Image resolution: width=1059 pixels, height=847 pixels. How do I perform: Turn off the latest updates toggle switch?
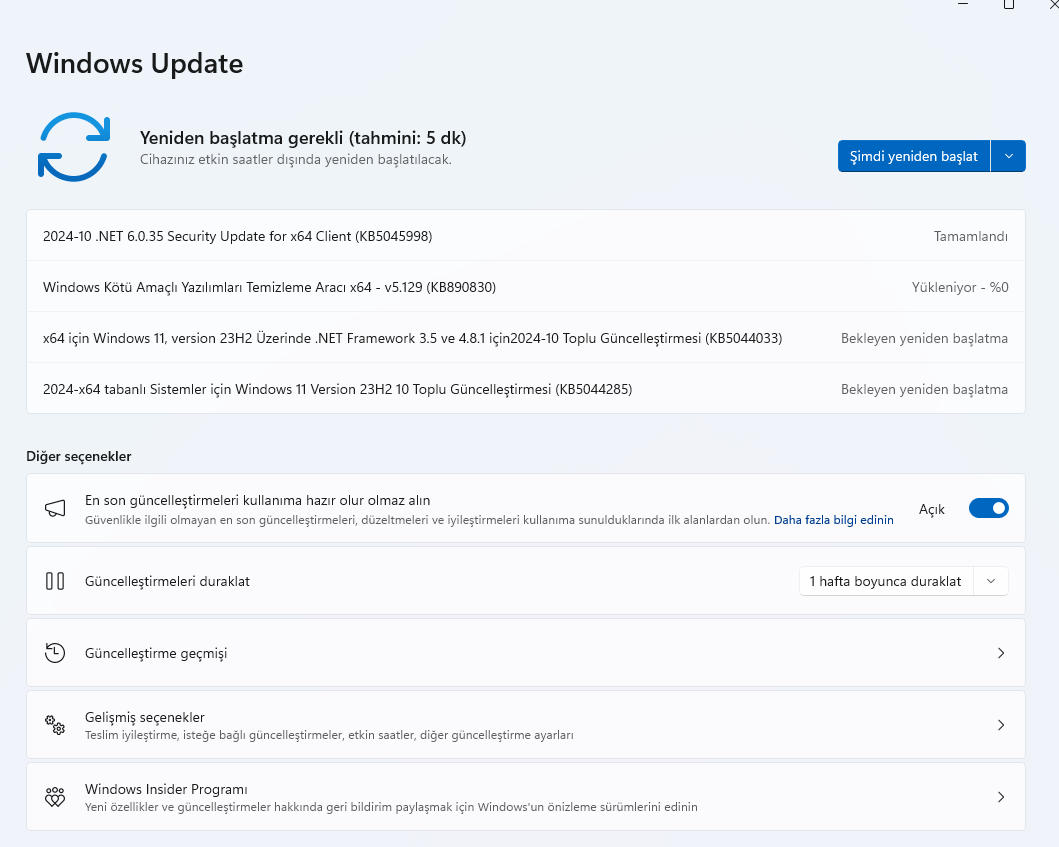[x=988, y=509]
